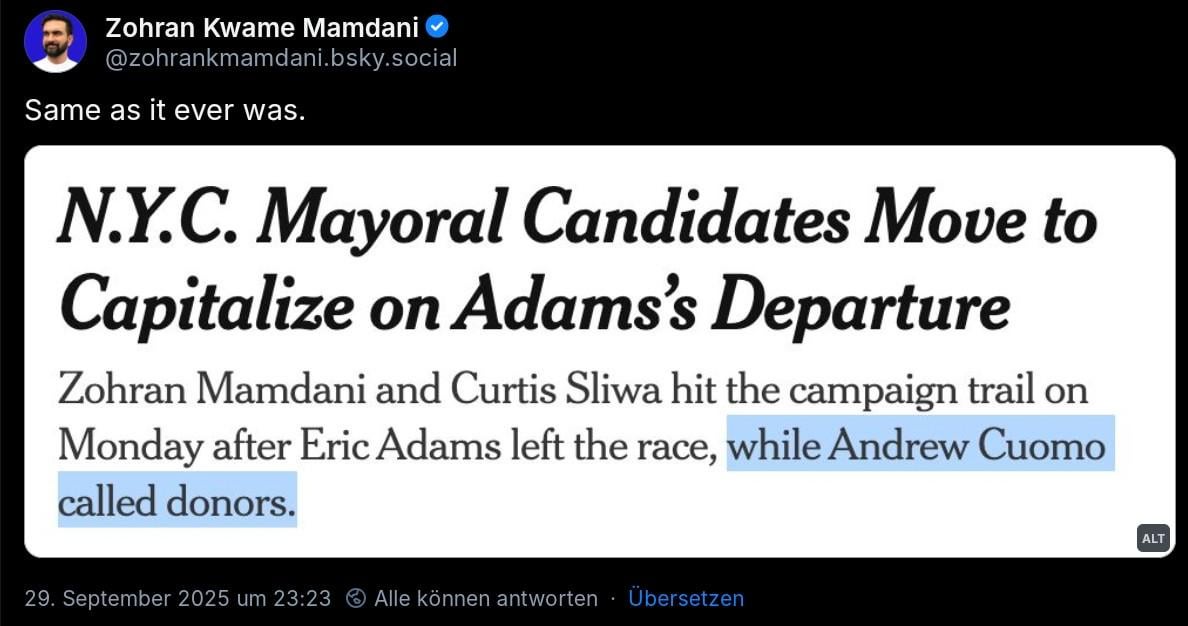Viewport: 1188px width, 626px height.
Task: Open Zohran Kwame Mamdani's profile avatar
Action: click(55, 42)
